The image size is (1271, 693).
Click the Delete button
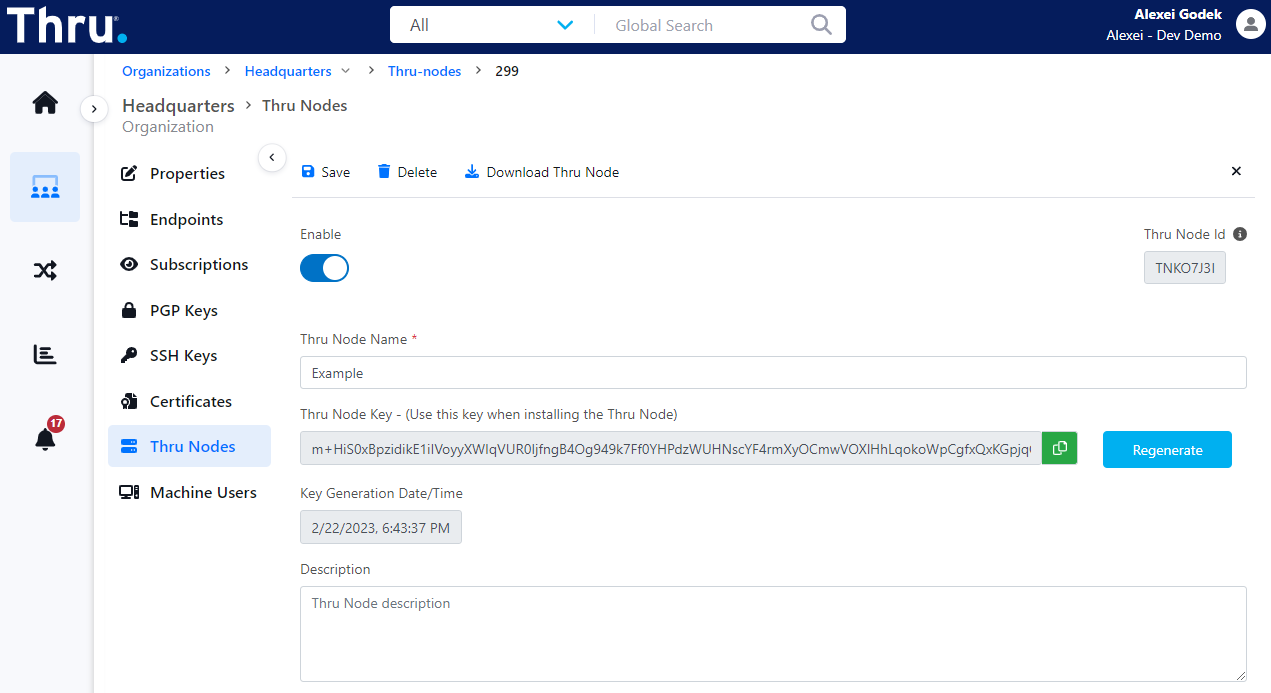pyautogui.click(x=407, y=172)
